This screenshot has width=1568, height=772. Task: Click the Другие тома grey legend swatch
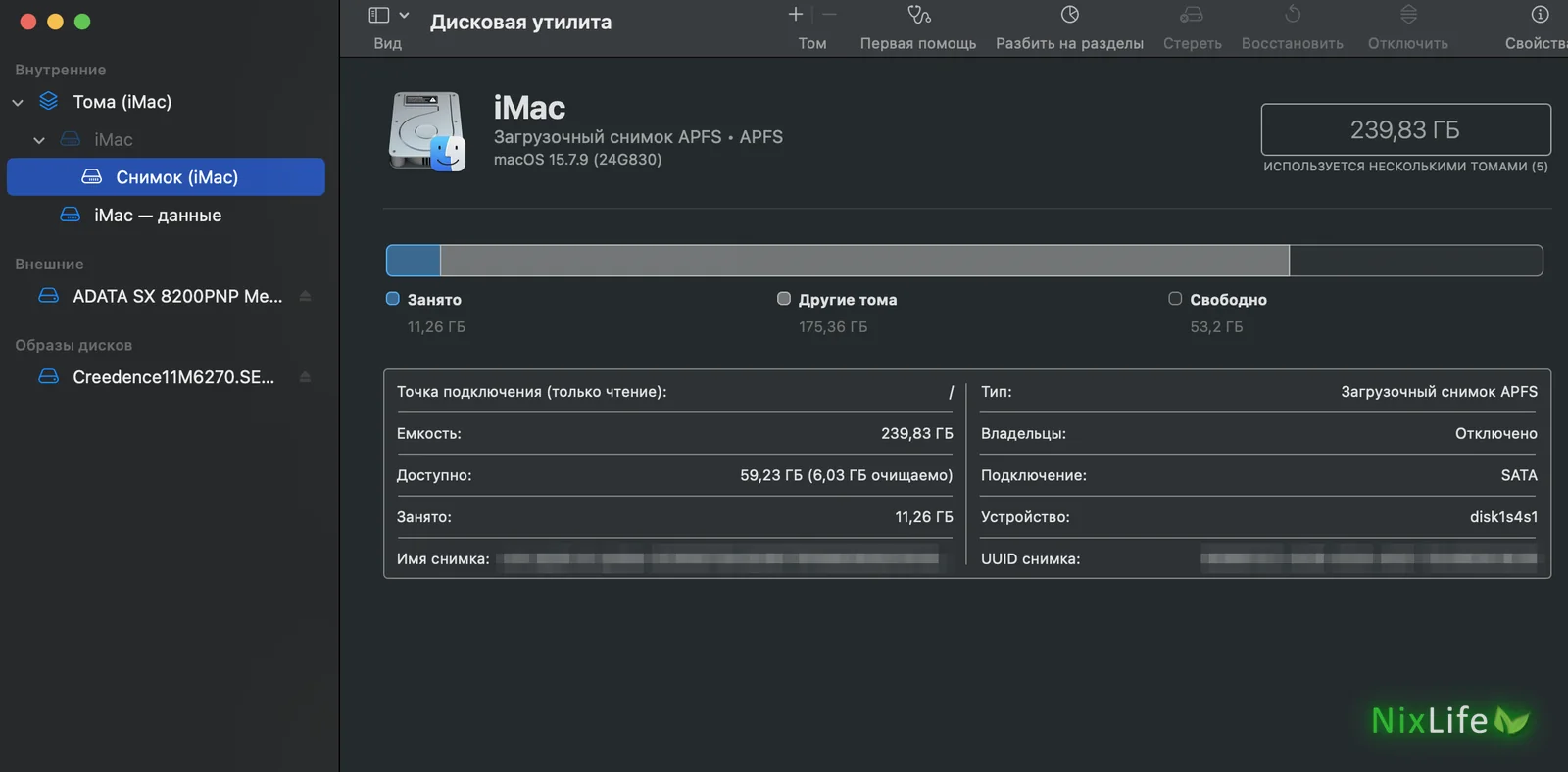pos(784,299)
